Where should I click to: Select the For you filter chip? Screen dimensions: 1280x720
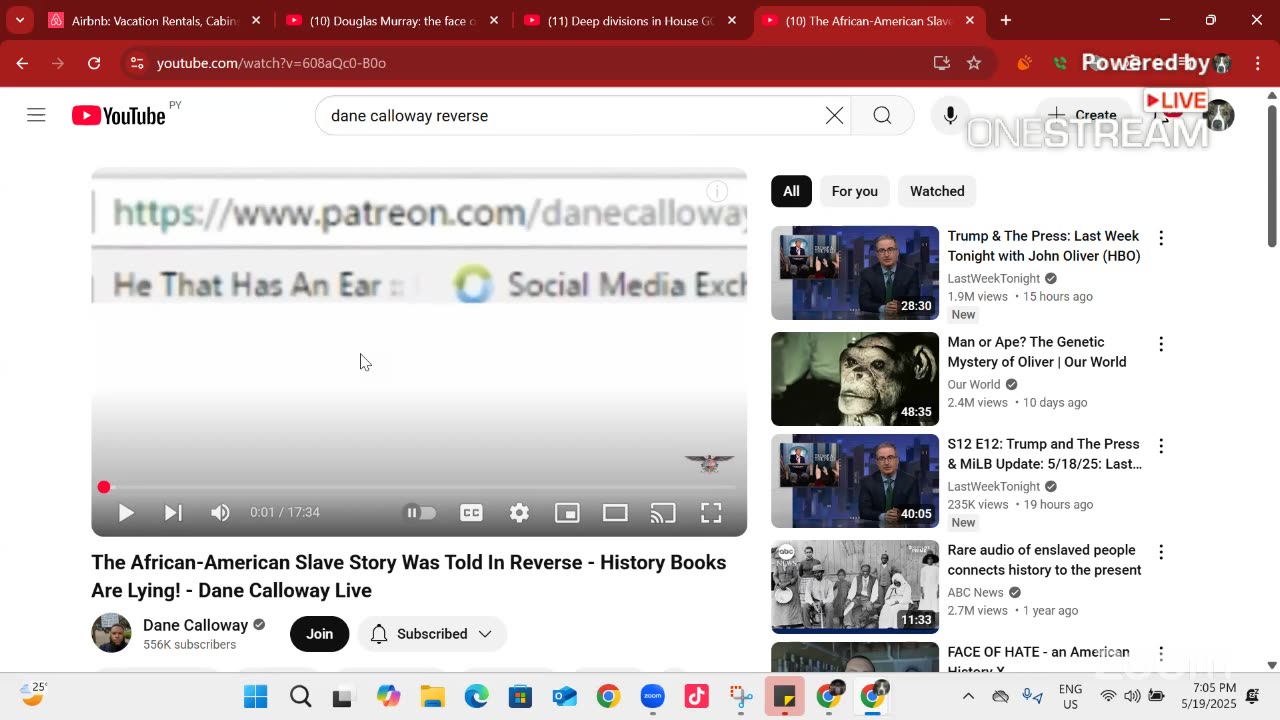(x=854, y=191)
